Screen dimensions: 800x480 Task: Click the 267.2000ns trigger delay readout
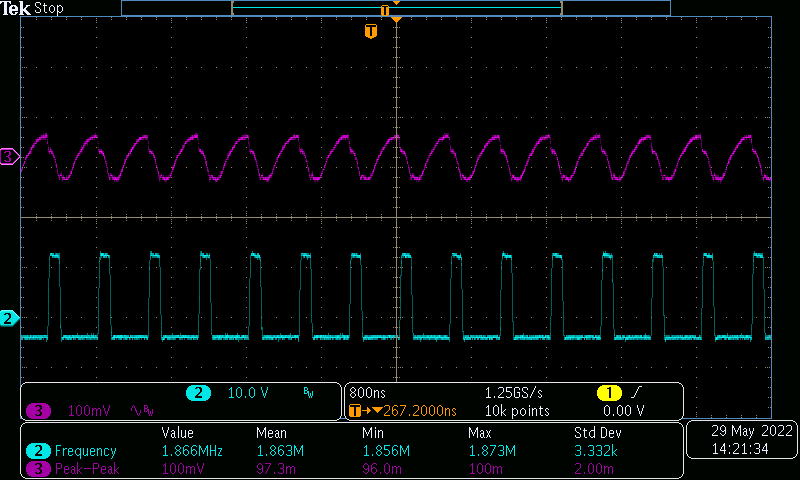click(x=420, y=411)
